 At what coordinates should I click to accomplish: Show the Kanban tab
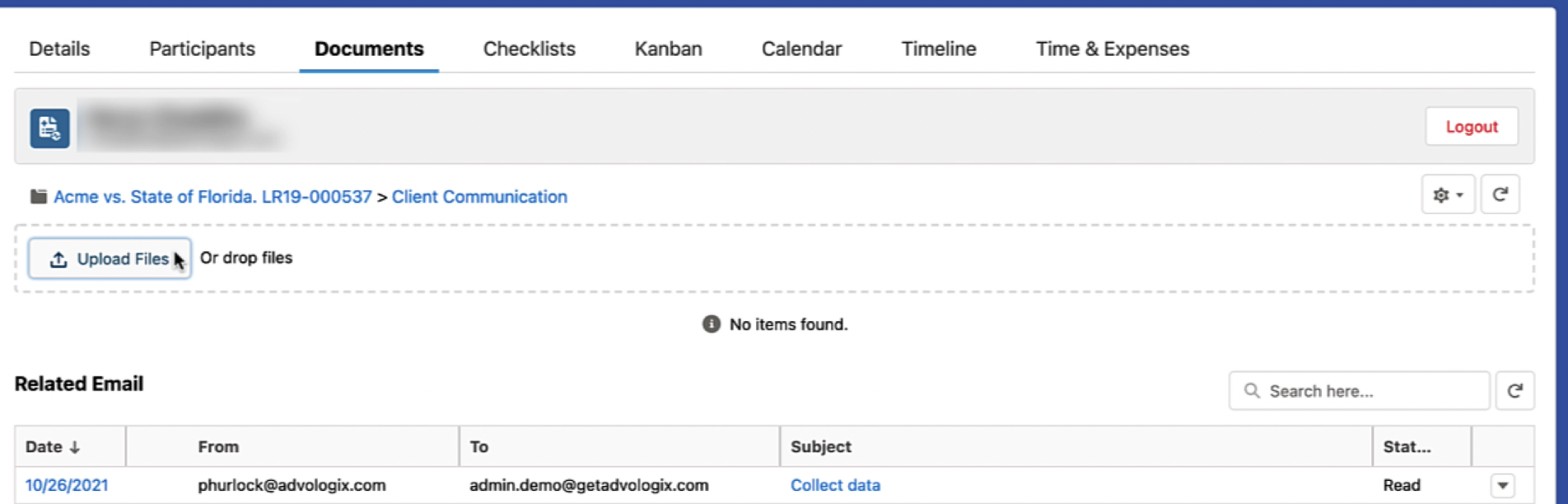click(x=668, y=49)
